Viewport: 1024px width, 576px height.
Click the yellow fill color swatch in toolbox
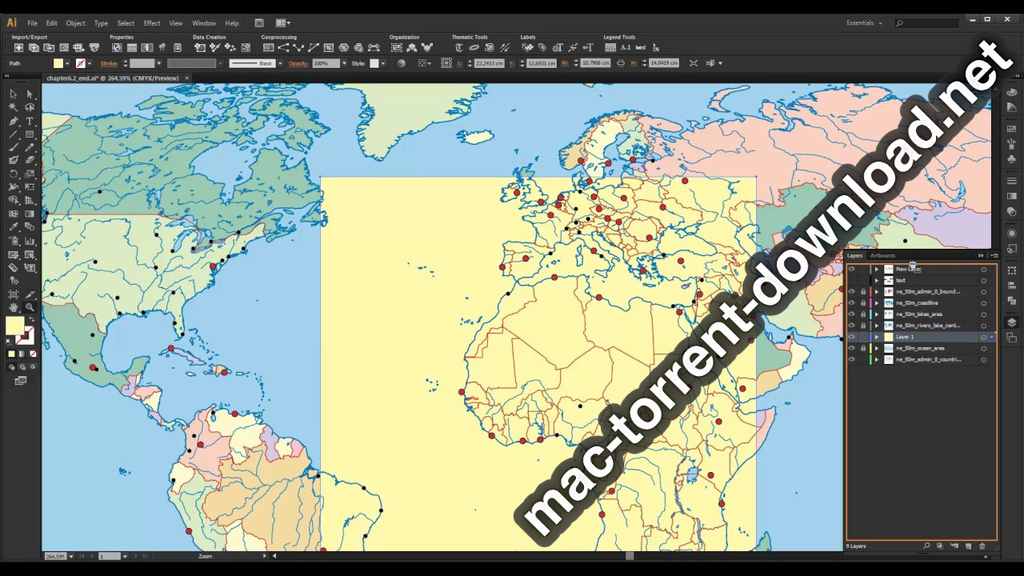coord(15,325)
